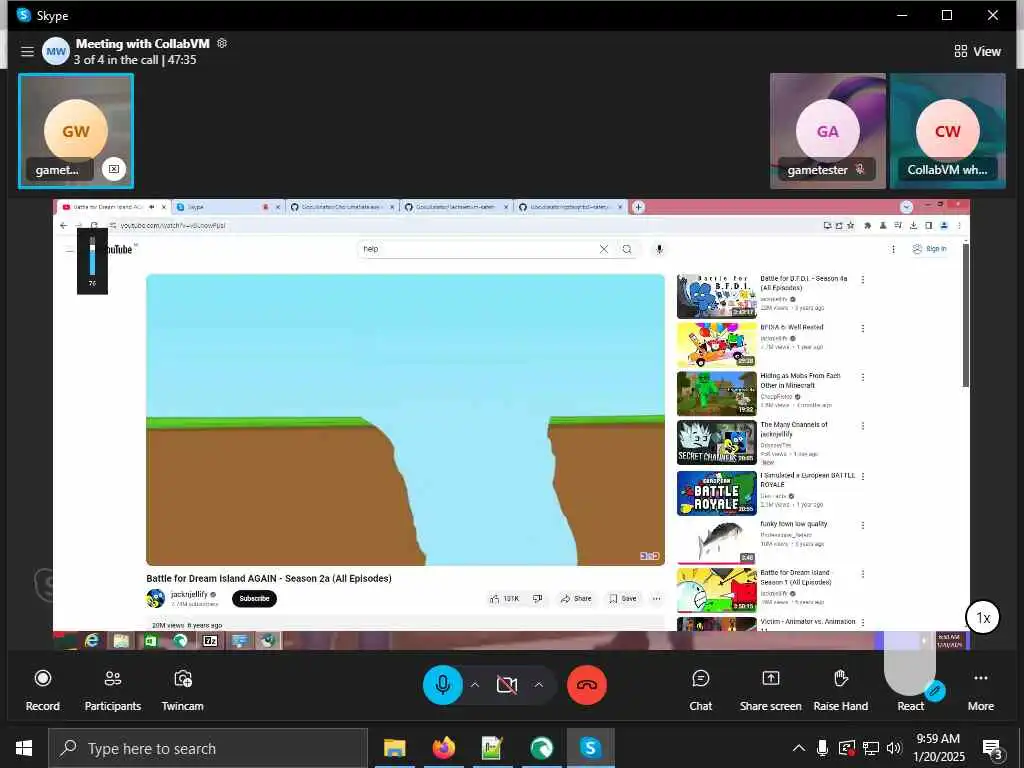Open the taskbar clock showing 9:59 AM
The width and height of the screenshot is (1024, 768).
[x=938, y=748]
